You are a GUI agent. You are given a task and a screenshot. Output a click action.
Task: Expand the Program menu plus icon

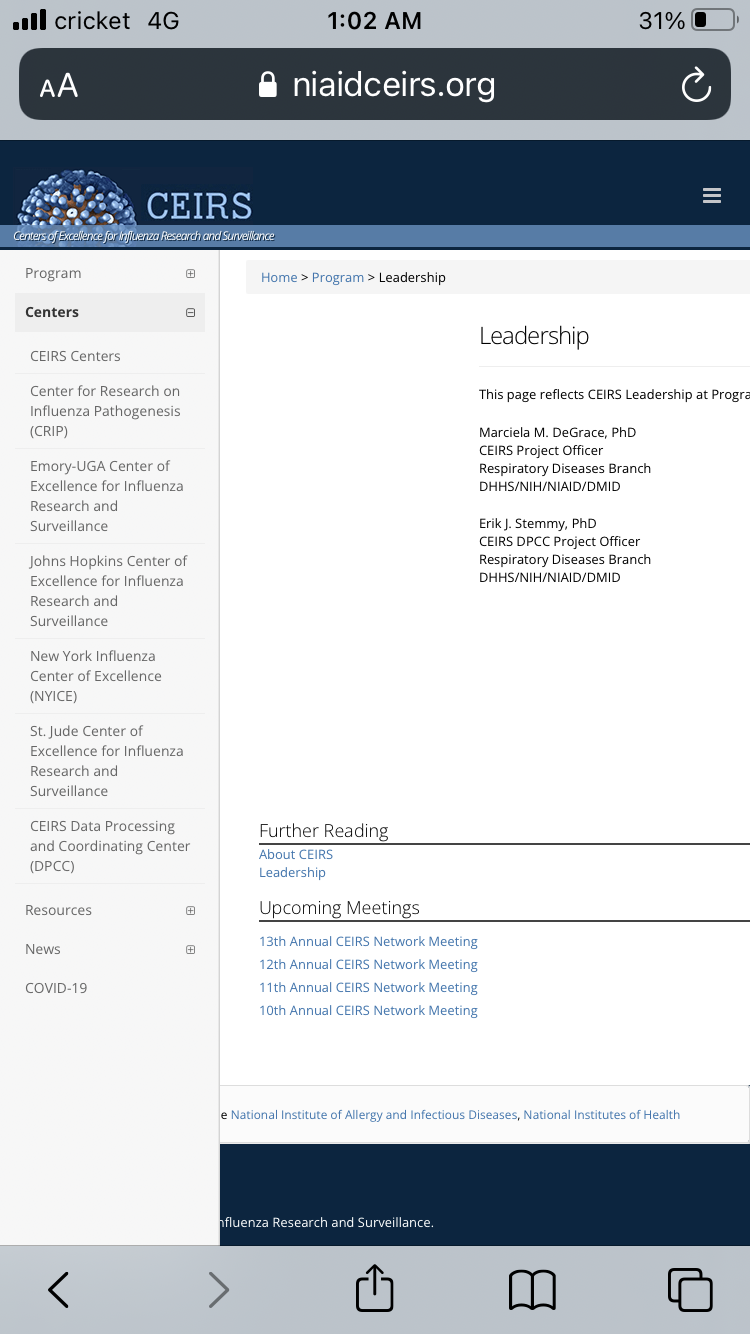[x=190, y=273]
